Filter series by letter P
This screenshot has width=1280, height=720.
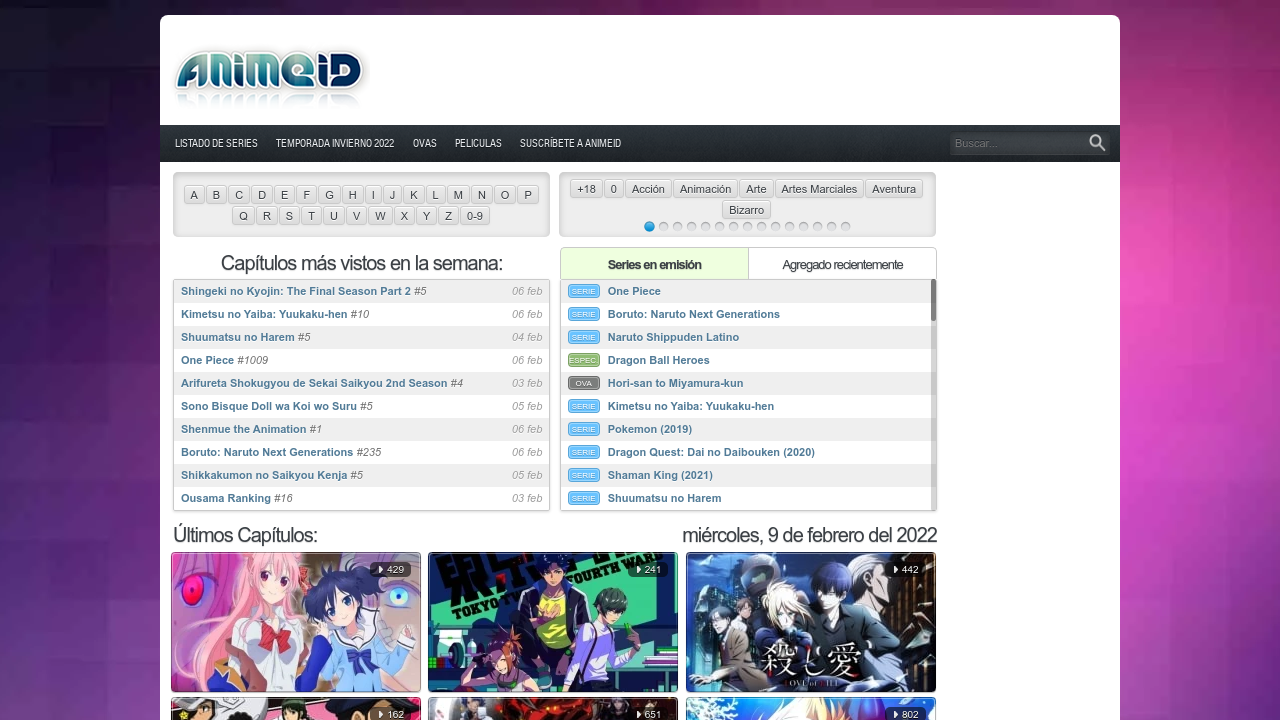tap(528, 195)
